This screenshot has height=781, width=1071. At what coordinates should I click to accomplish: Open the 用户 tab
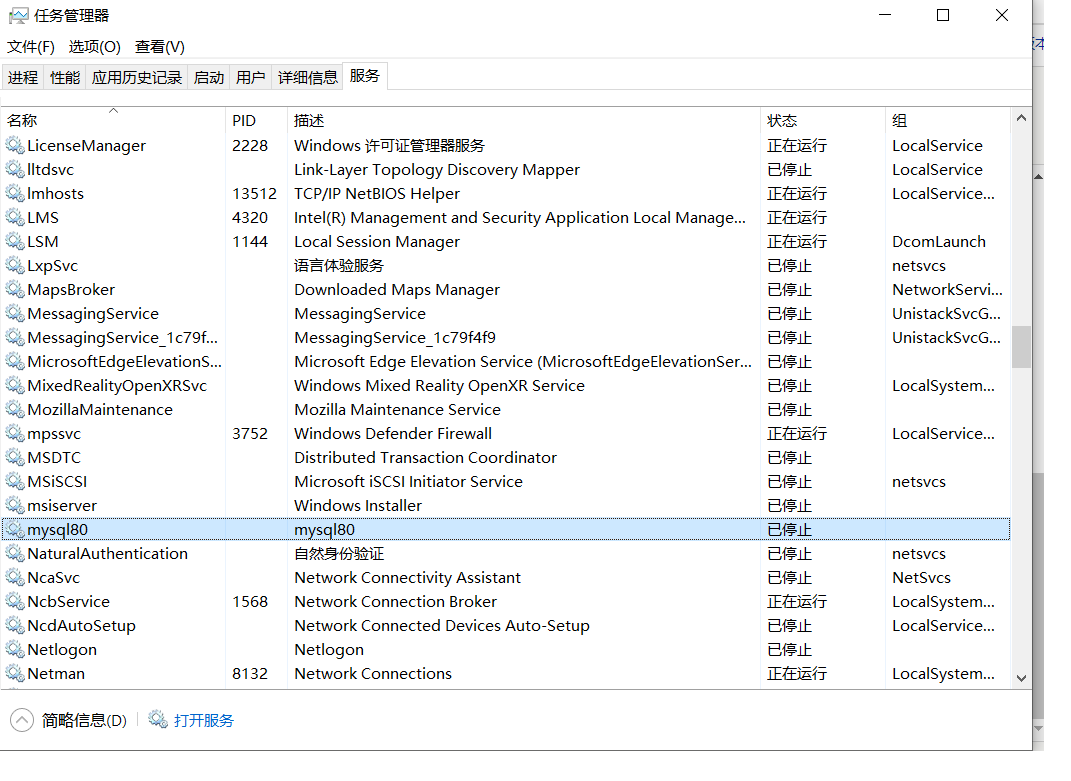[251, 77]
